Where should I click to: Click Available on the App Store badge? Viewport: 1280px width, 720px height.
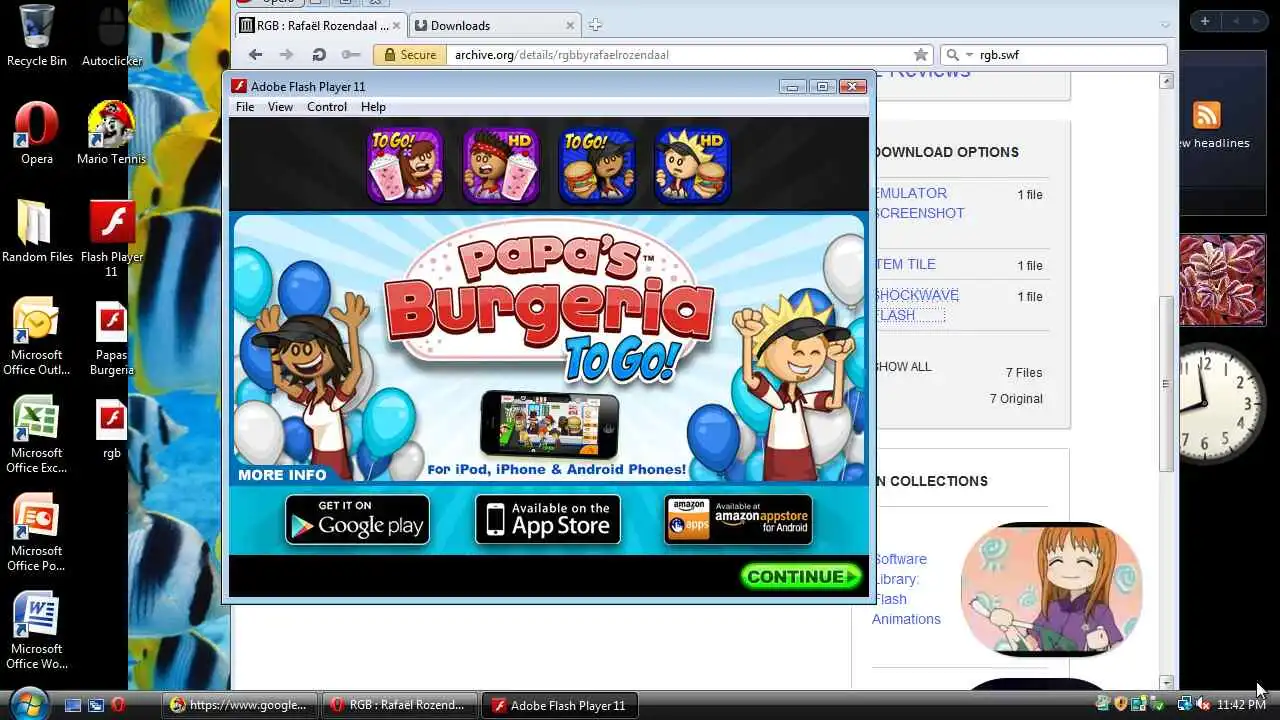coord(548,520)
